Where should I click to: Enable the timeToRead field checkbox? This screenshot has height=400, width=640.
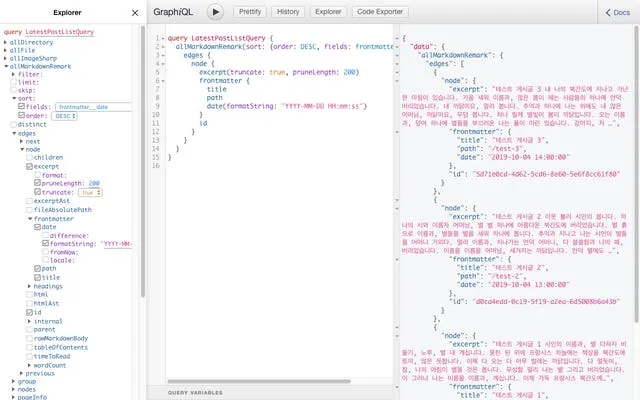click(30, 355)
